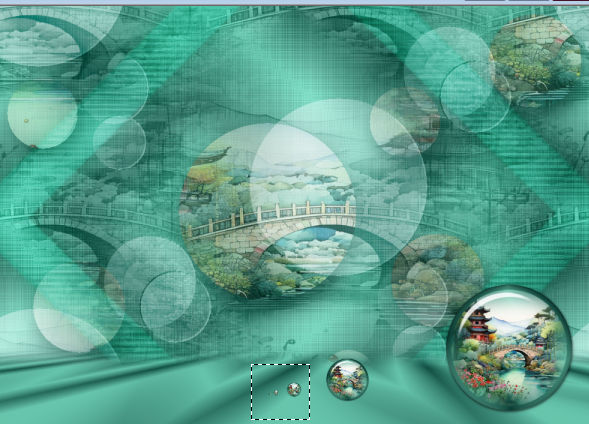This screenshot has height=424, width=589.
Task: Select the tiny glass sphere inside the marquee
Action: pos(294,389)
